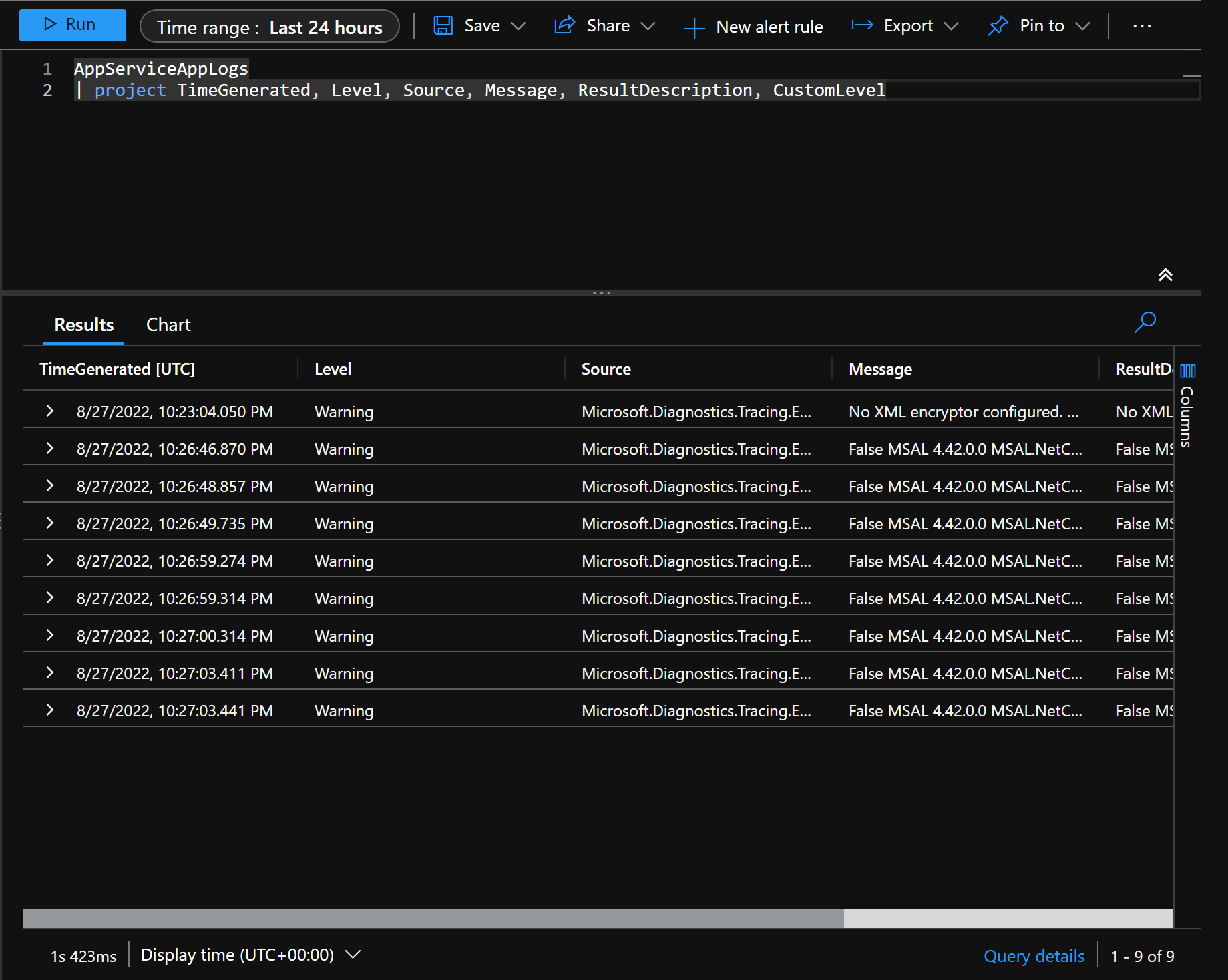The width and height of the screenshot is (1228, 980).
Task: Sort by TimeGenerated [UTC] column header
Action: coord(117,369)
